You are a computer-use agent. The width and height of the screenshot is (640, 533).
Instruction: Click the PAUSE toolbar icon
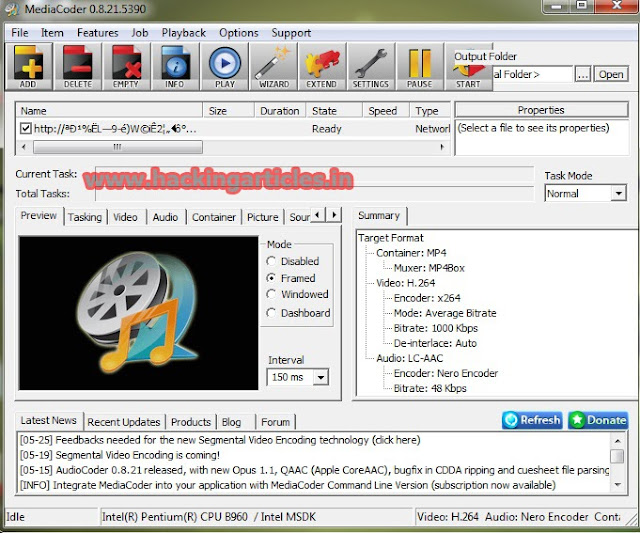click(420, 66)
